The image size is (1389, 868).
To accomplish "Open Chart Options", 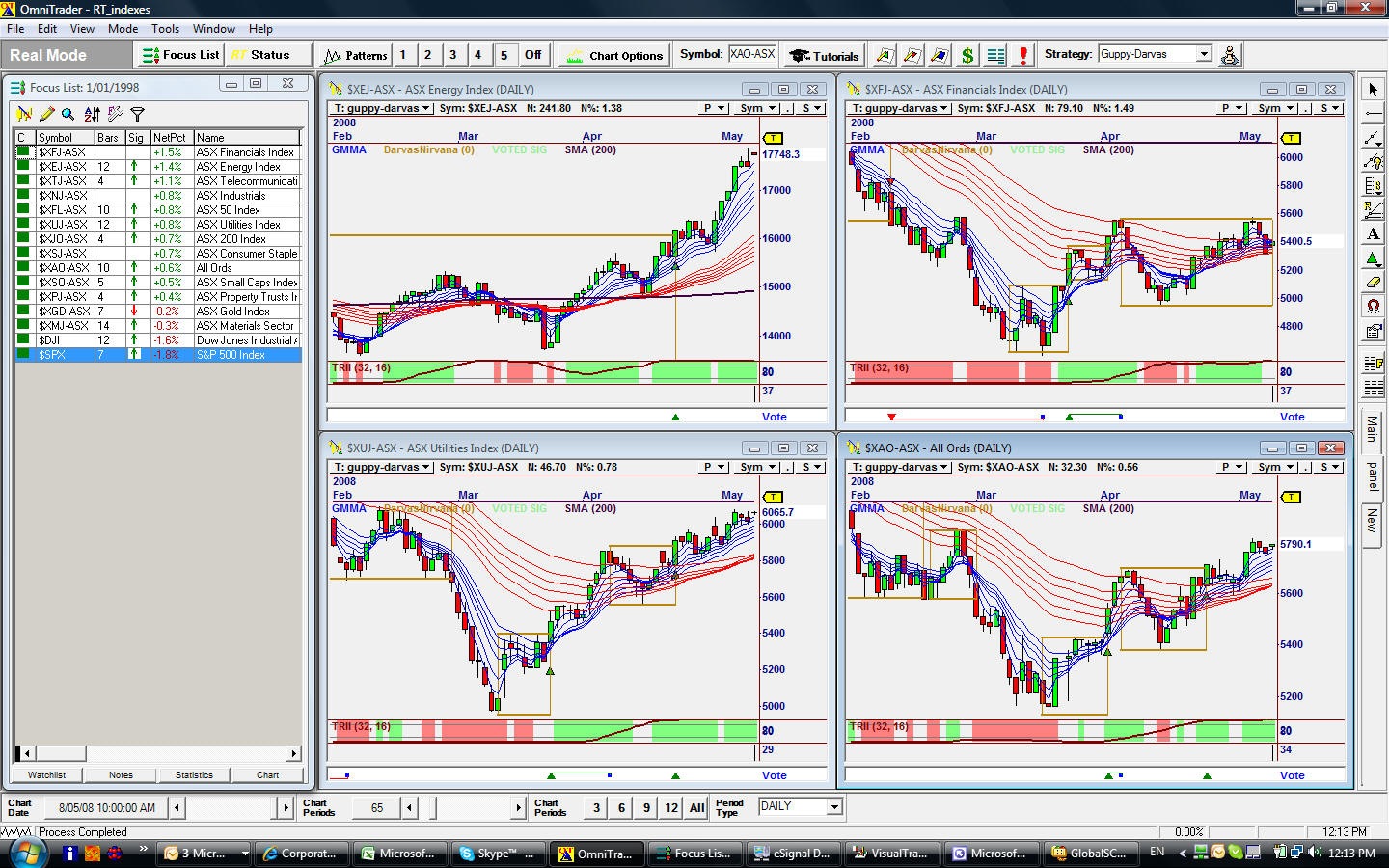I will click(614, 55).
